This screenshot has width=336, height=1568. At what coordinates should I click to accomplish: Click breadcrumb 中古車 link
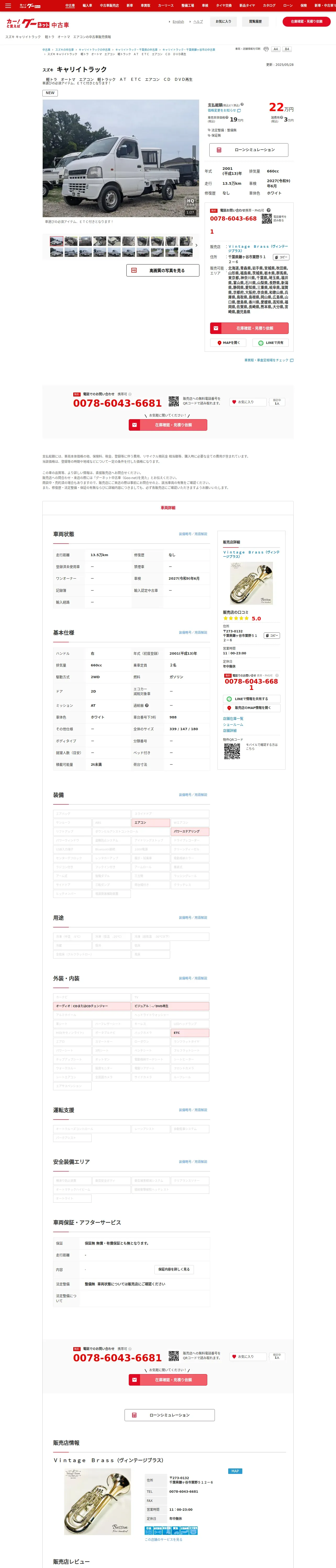(46, 50)
